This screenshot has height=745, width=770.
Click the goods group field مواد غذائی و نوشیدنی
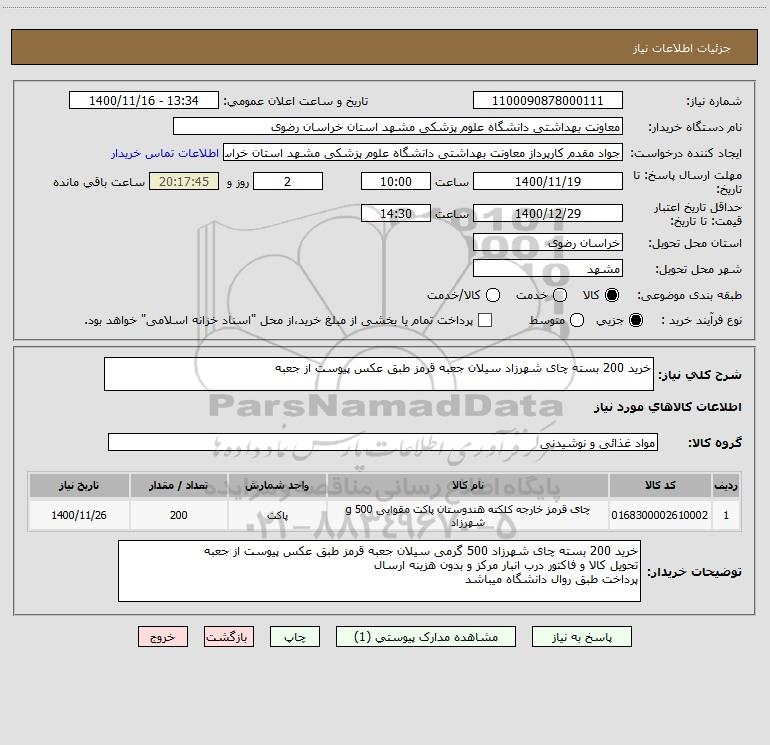pyautogui.click(x=383, y=442)
